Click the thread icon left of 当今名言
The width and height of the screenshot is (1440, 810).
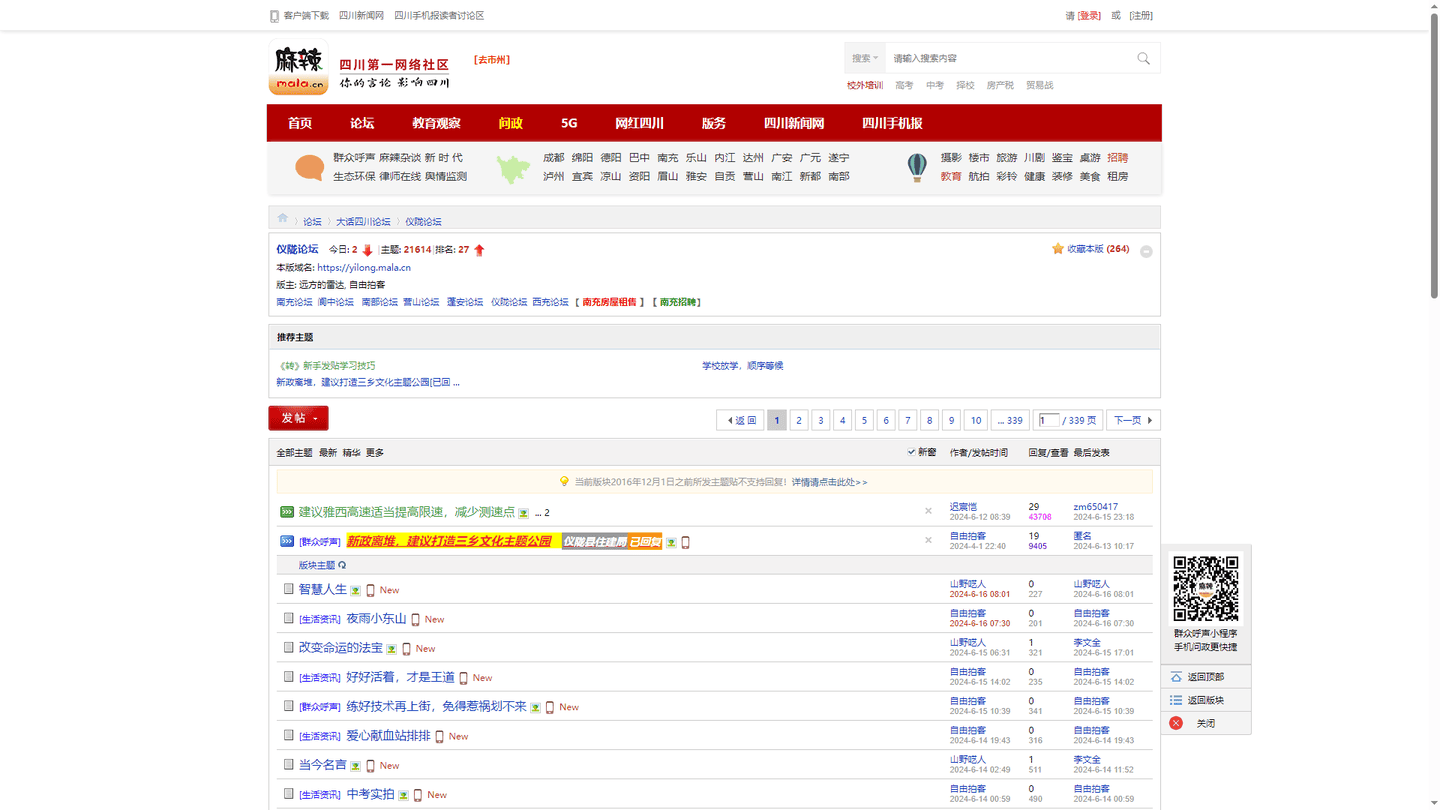[288, 765]
